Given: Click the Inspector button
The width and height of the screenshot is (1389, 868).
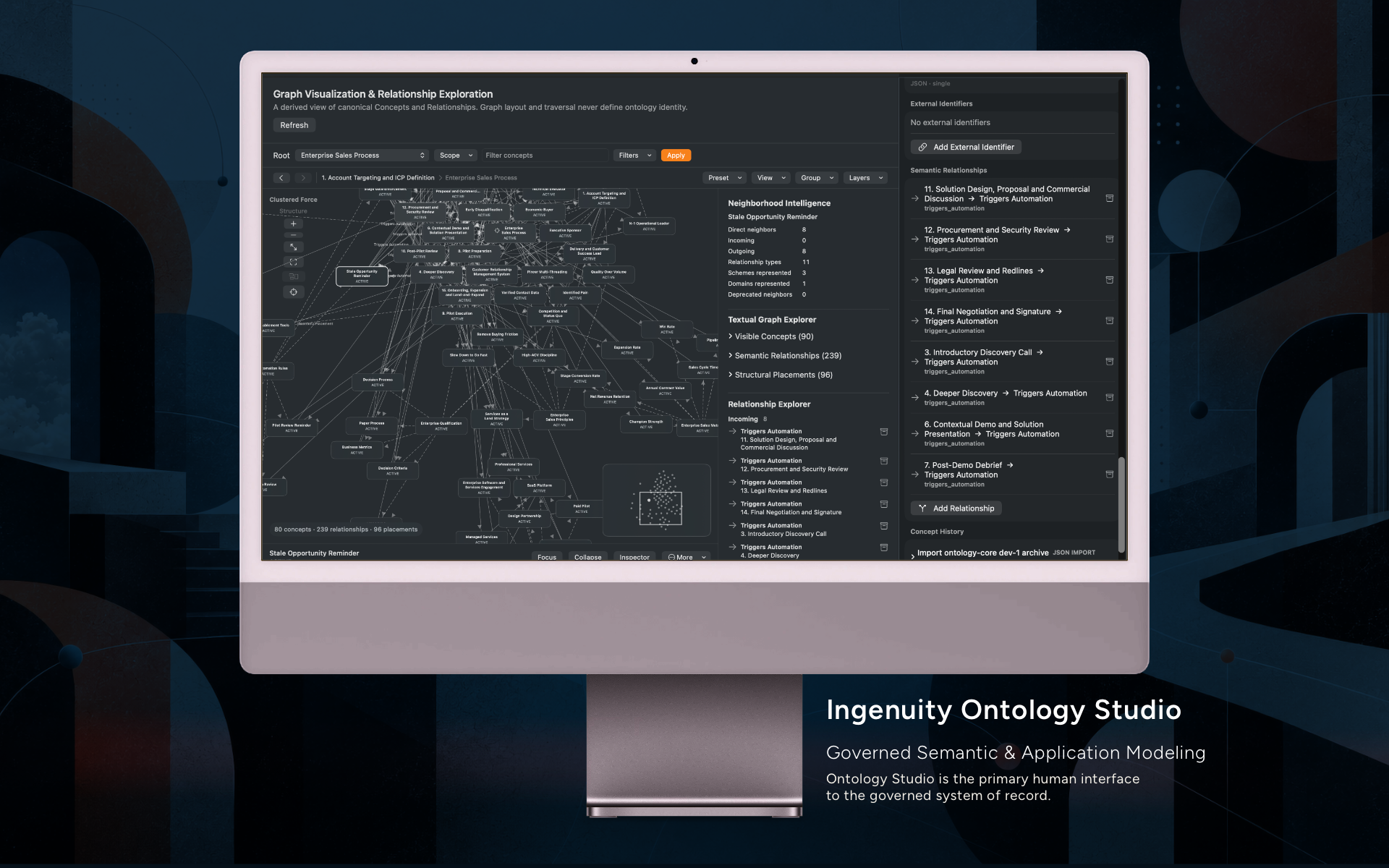Looking at the screenshot, I should [x=634, y=557].
